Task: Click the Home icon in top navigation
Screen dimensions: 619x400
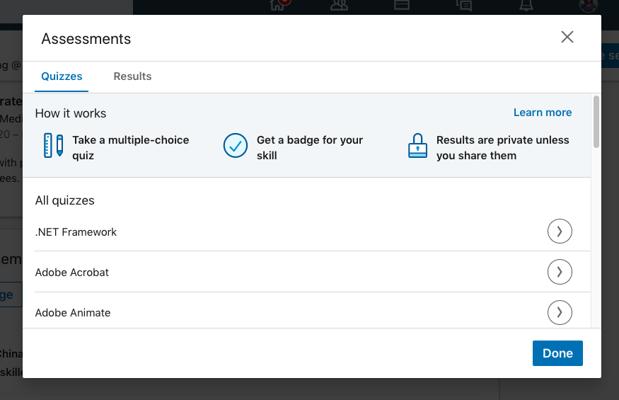Action: [x=278, y=5]
